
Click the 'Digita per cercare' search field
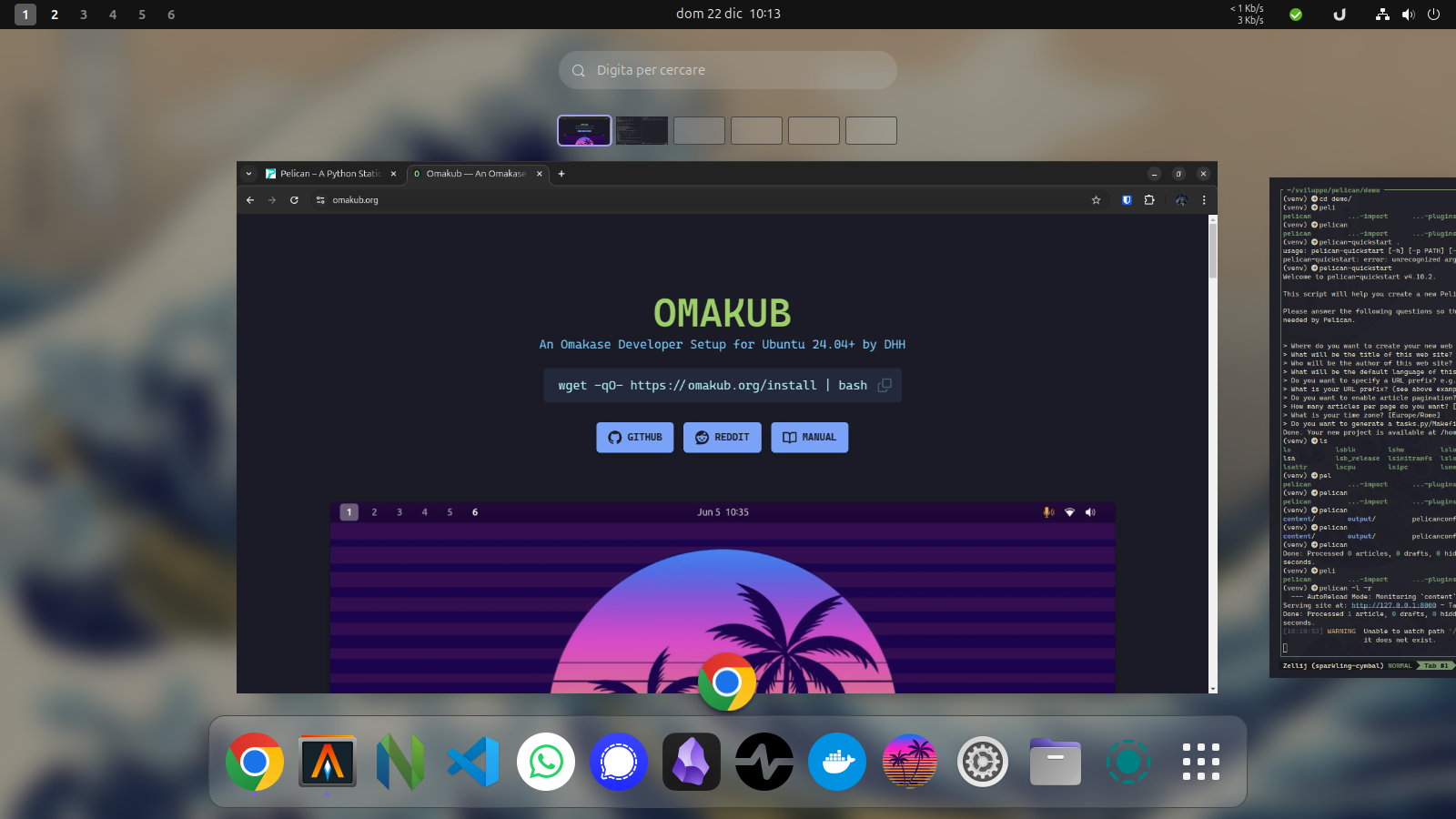(728, 70)
